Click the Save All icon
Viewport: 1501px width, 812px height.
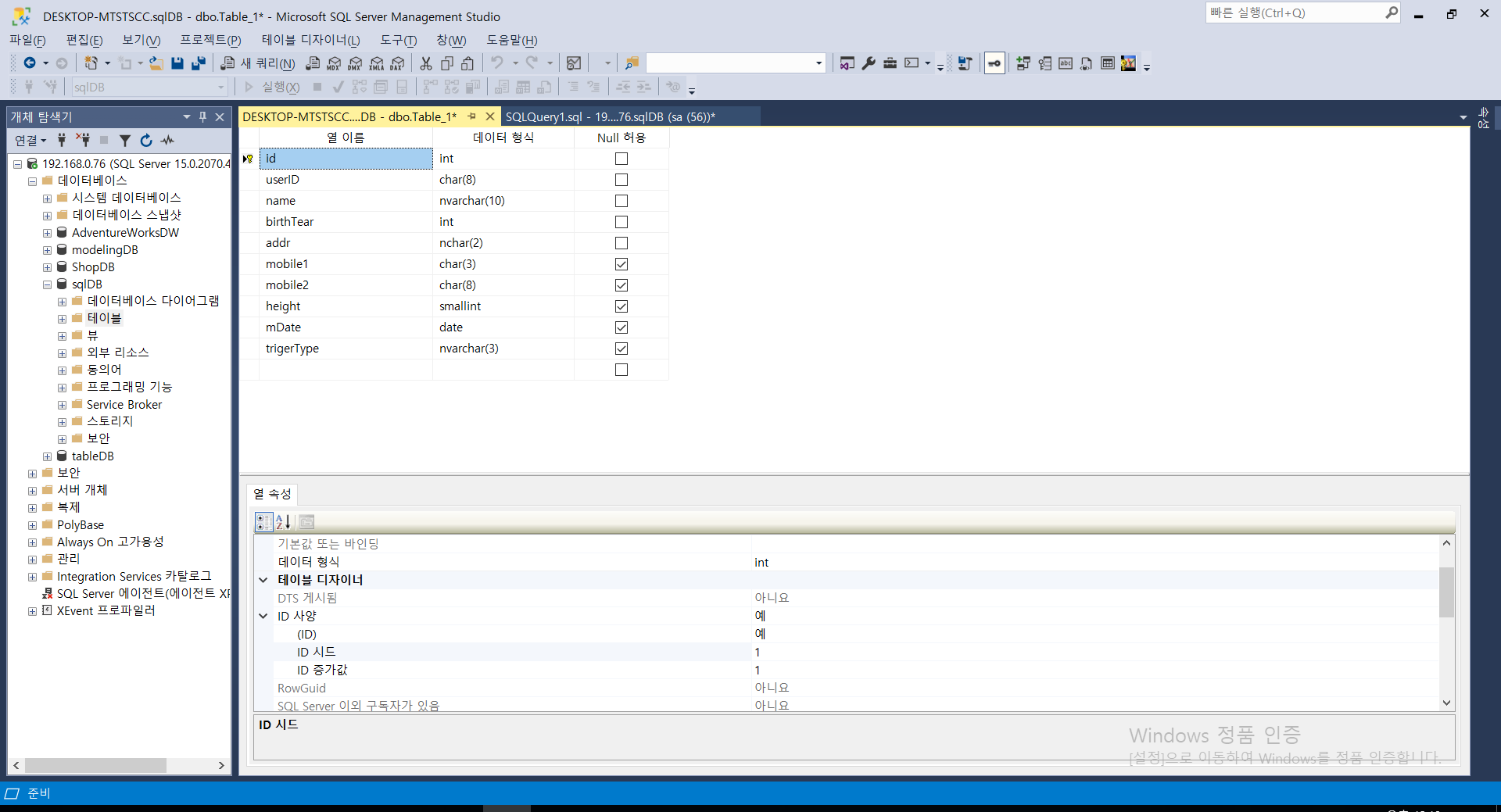click(199, 63)
